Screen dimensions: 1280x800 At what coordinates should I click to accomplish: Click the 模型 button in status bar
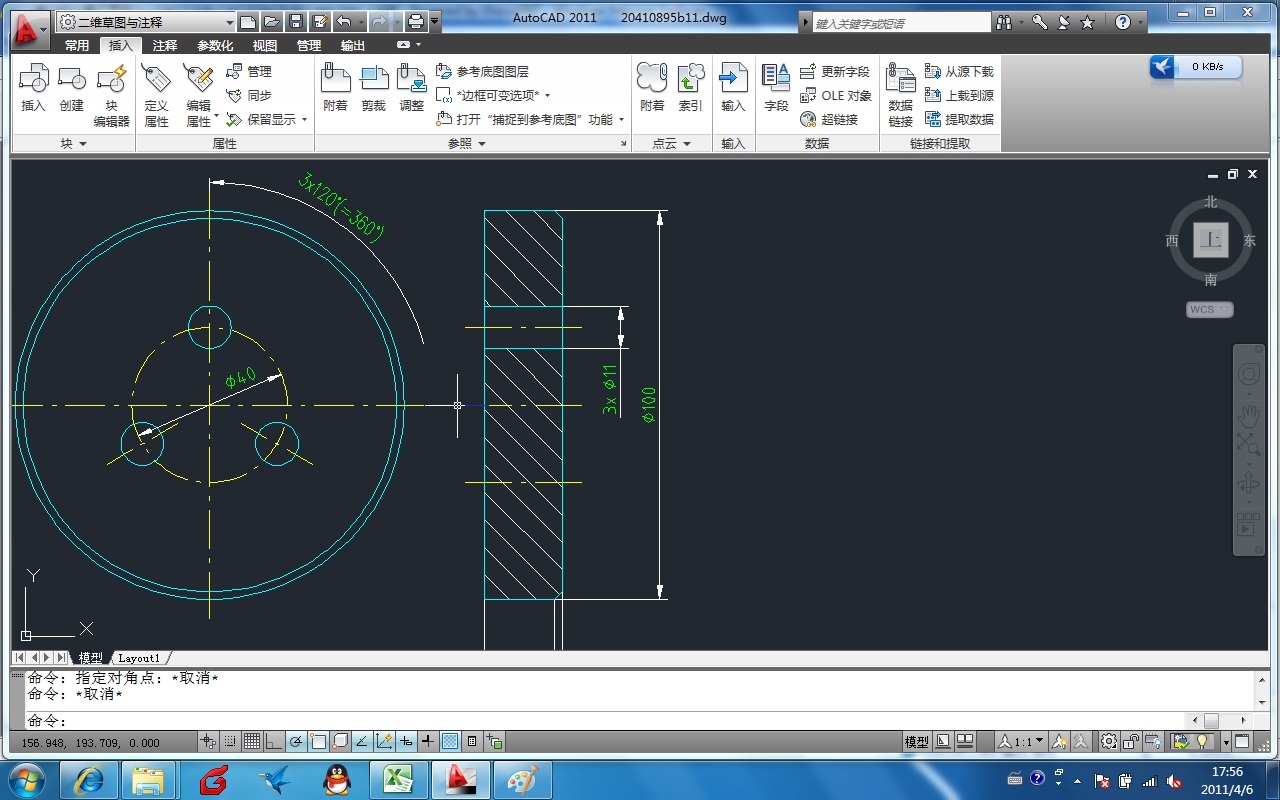[x=916, y=742]
